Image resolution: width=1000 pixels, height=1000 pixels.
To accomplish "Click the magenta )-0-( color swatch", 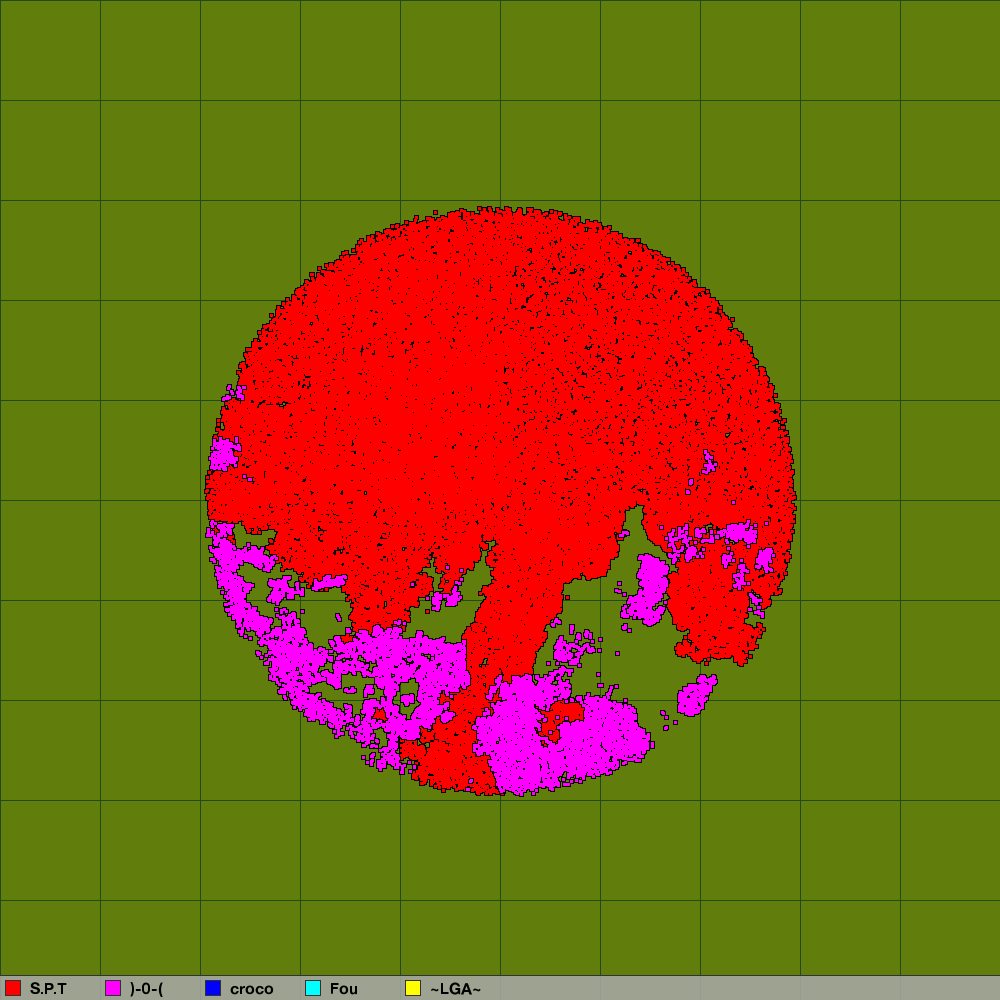I will (x=113, y=988).
